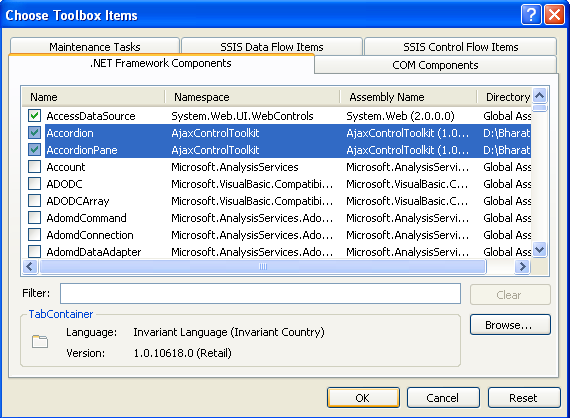Click the AjaxControlToolkit namespace in Accordion row
Screen dimensions: 570x418
[215, 133]
